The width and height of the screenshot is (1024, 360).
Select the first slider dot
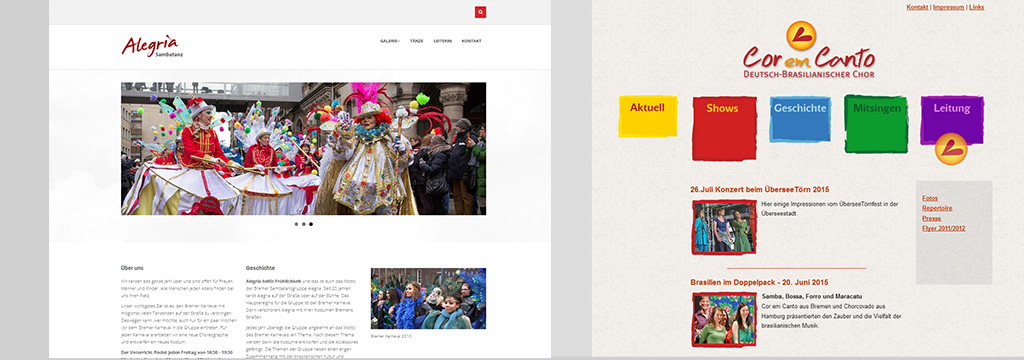(296, 224)
